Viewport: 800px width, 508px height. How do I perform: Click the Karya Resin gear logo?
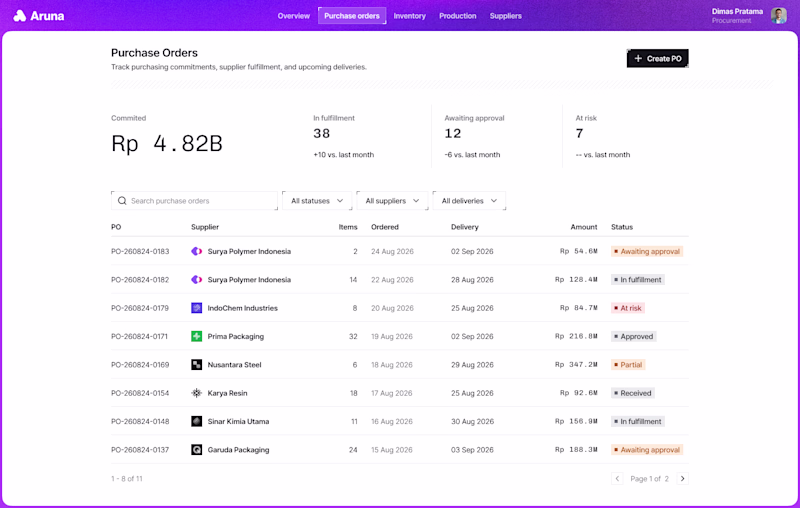[x=196, y=393]
